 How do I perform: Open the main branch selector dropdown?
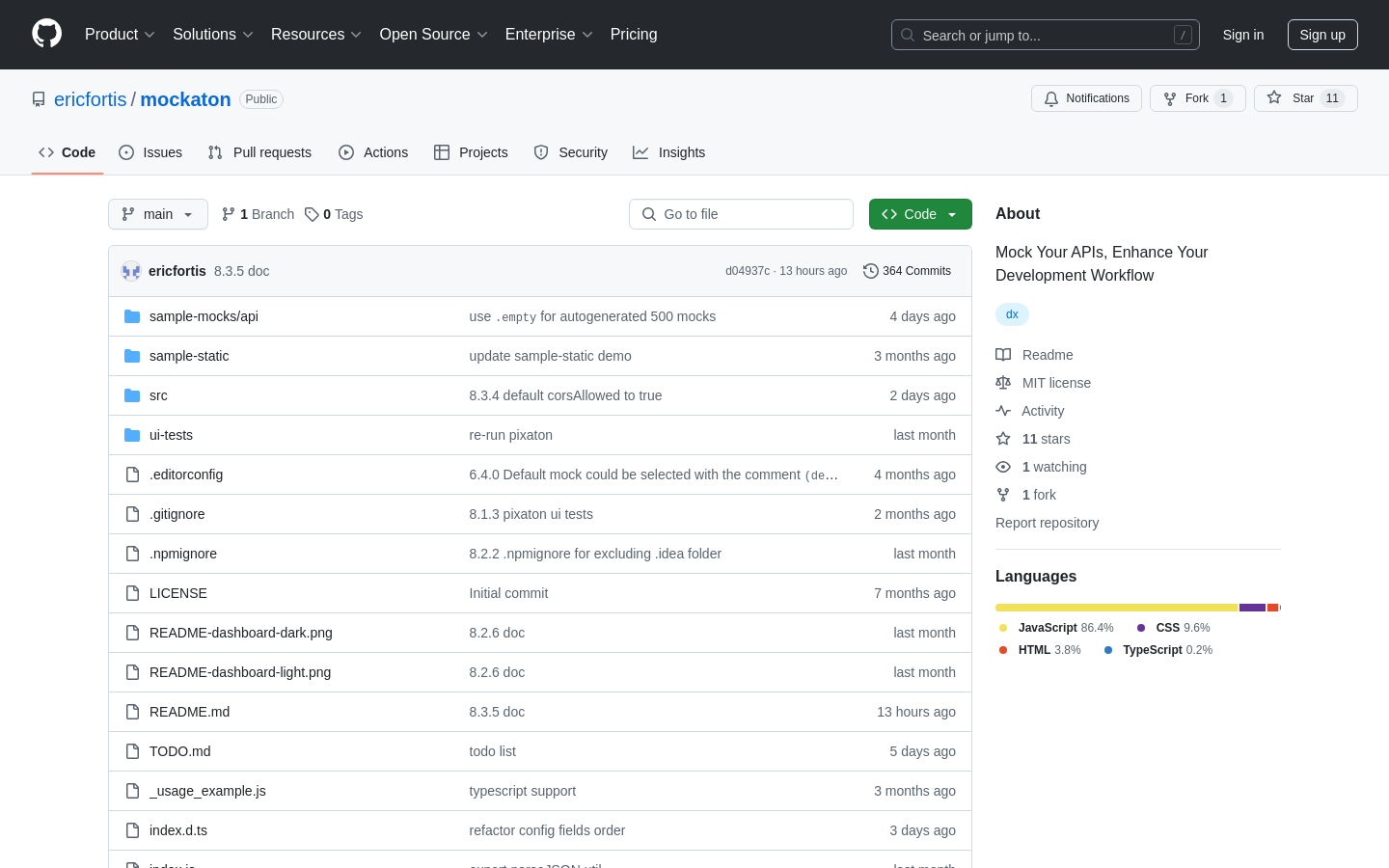(158, 214)
